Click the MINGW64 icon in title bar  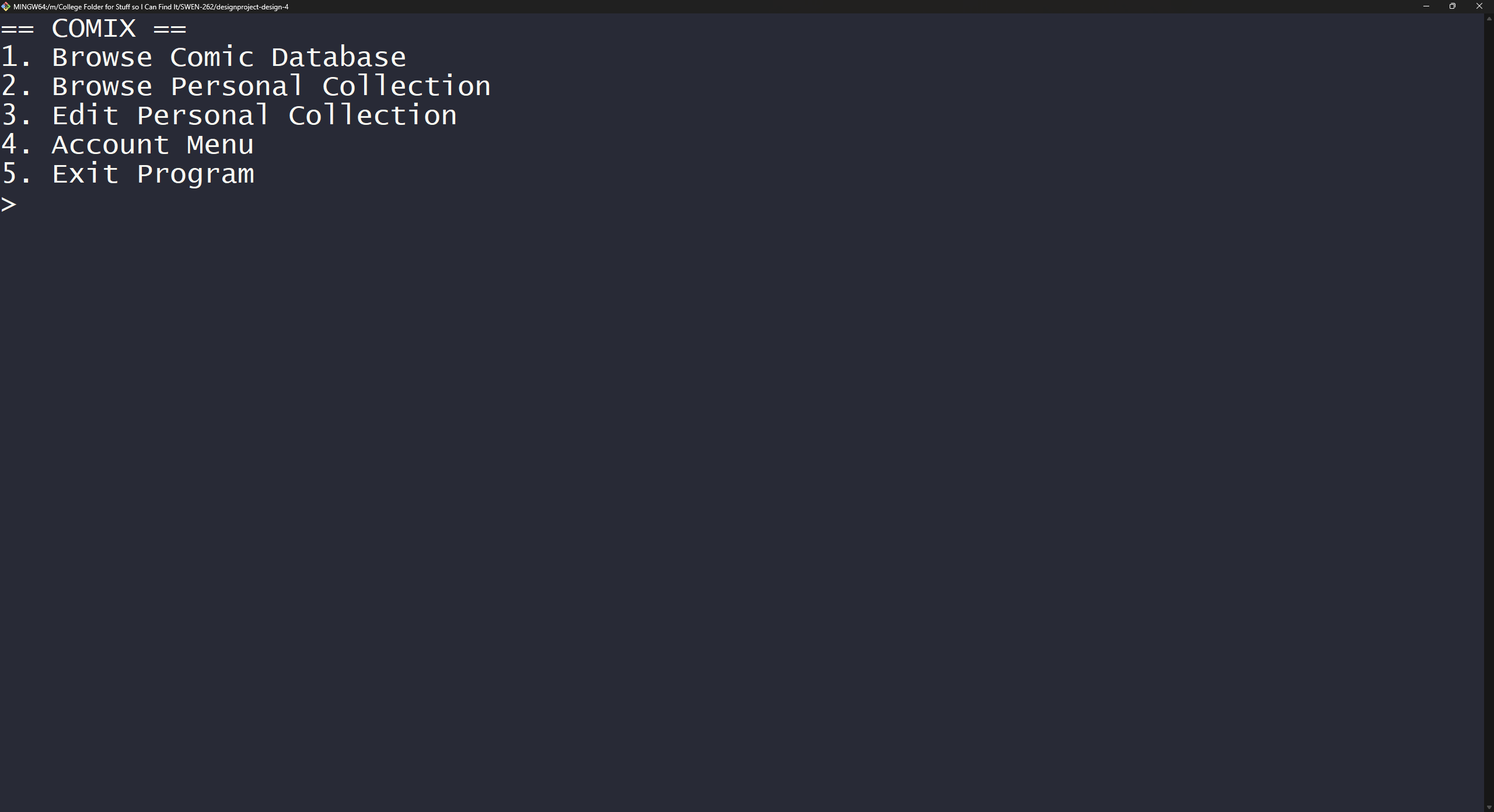(6, 6)
